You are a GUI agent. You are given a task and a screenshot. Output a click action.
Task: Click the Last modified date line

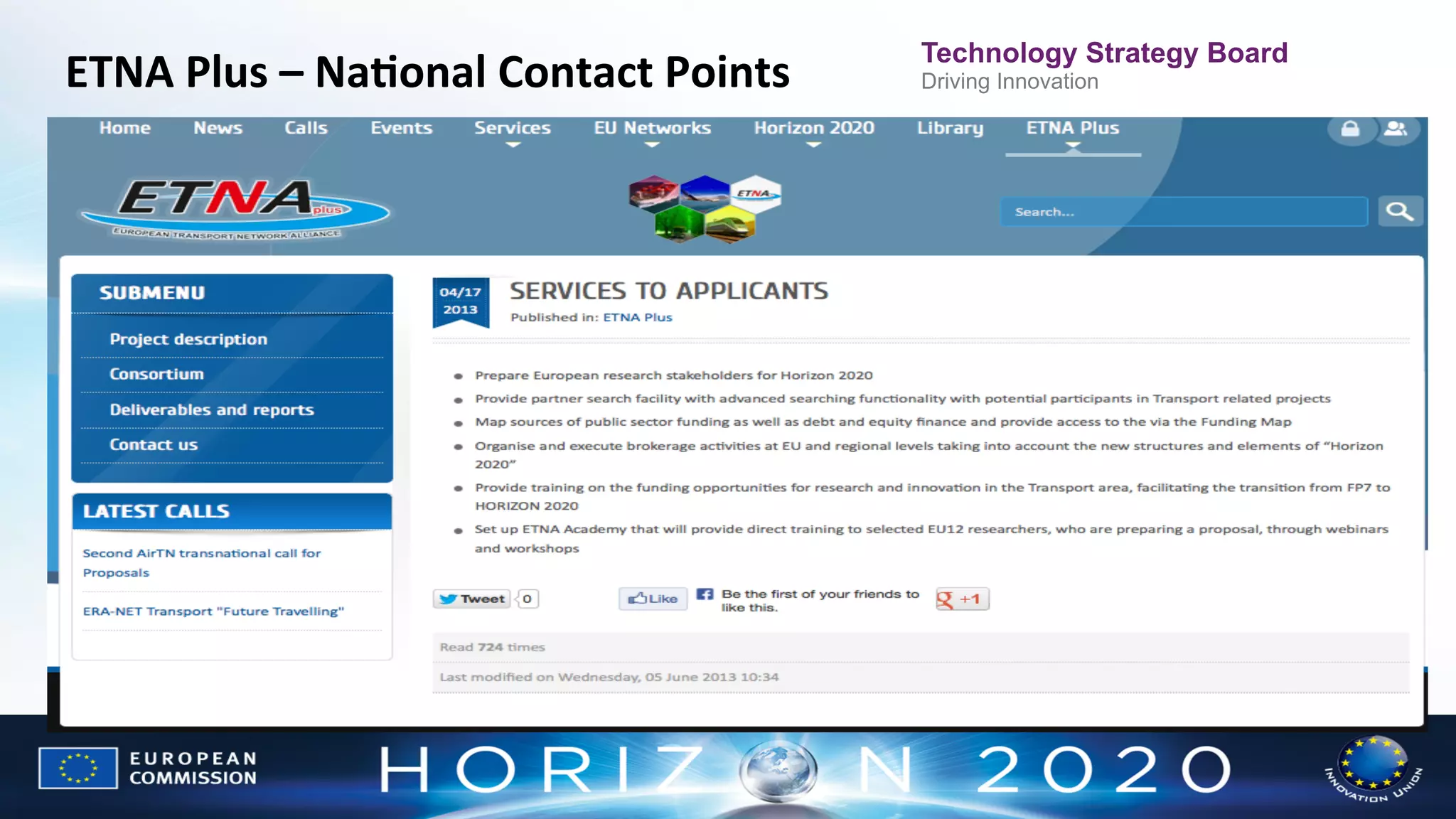[x=609, y=677]
